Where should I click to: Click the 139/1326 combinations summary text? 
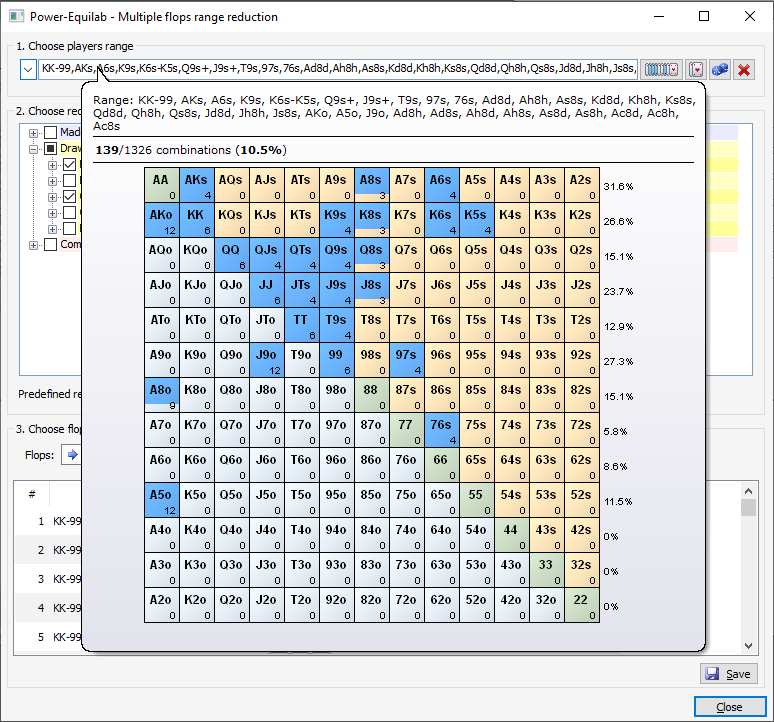pyautogui.click(x=191, y=150)
